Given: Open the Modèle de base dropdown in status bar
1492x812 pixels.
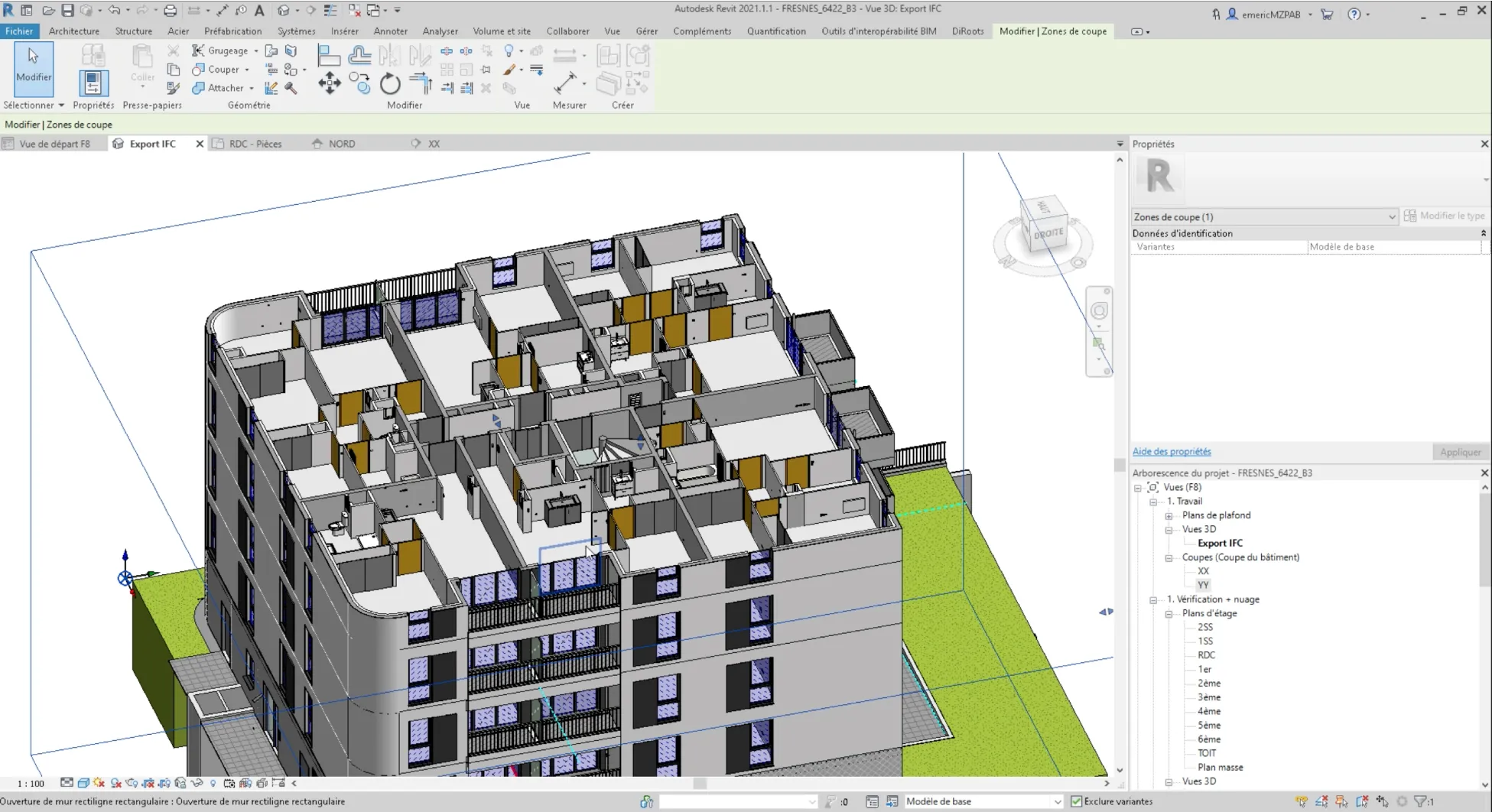Looking at the screenshot, I should [1057, 801].
